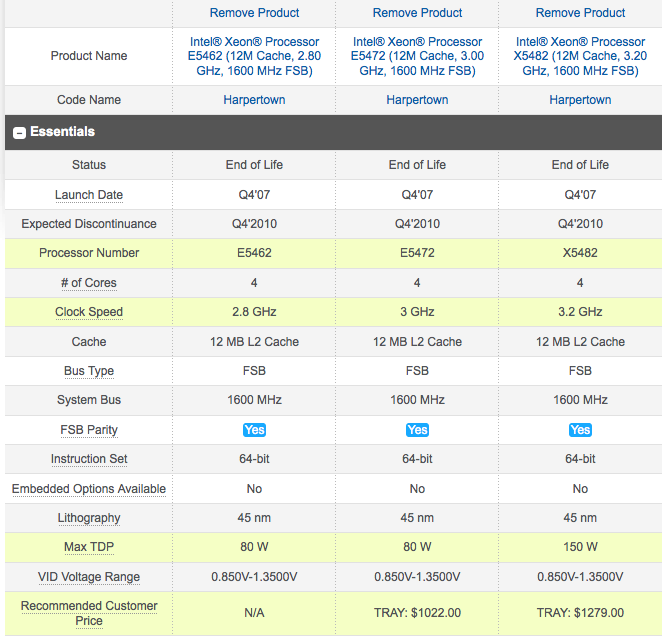Click the Clock Speed row label
Image resolution: width=663 pixels, height=636 pixels.
(x=89, y=312)
